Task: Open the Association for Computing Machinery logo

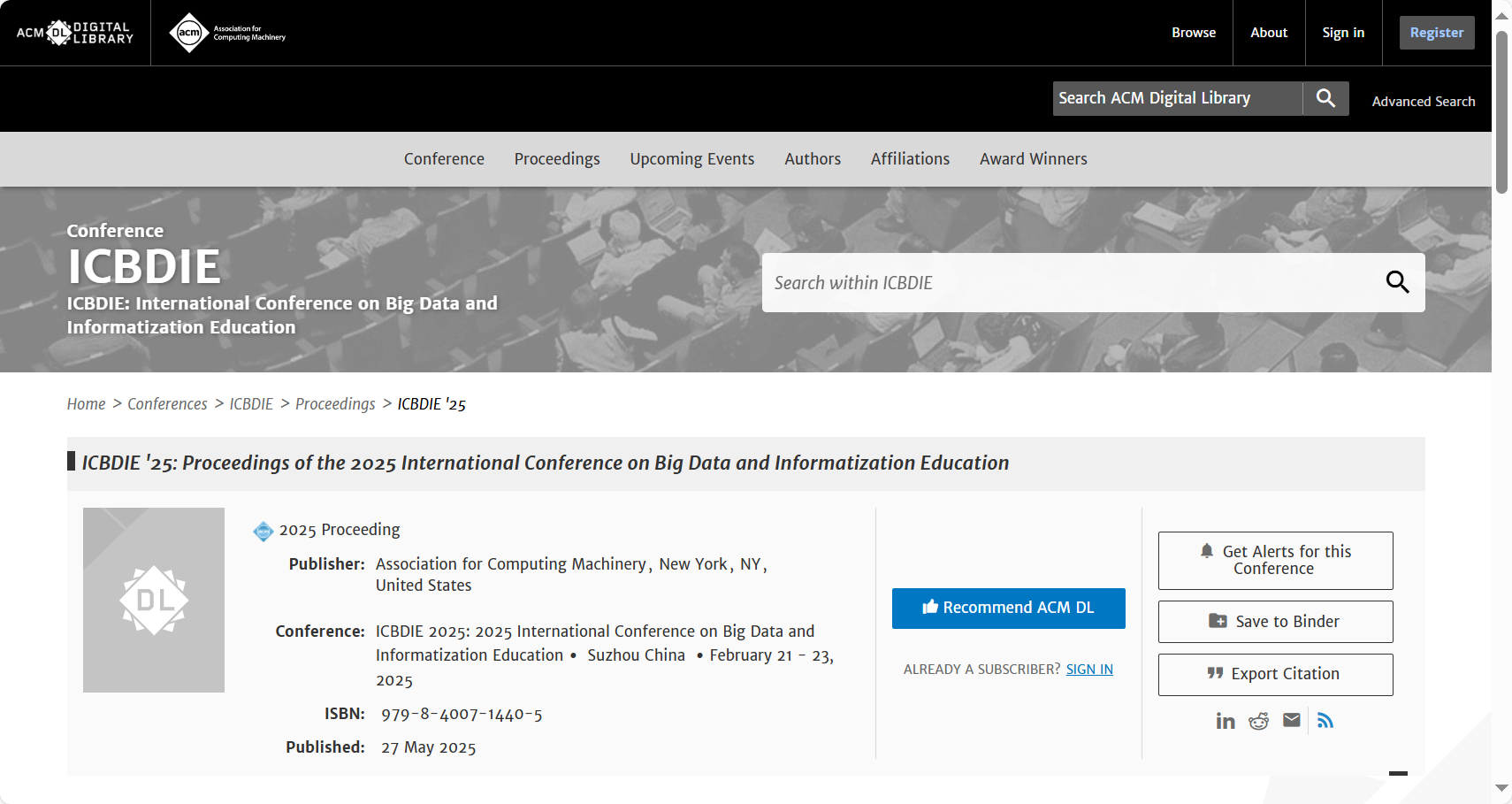Action: coord(227,33)
